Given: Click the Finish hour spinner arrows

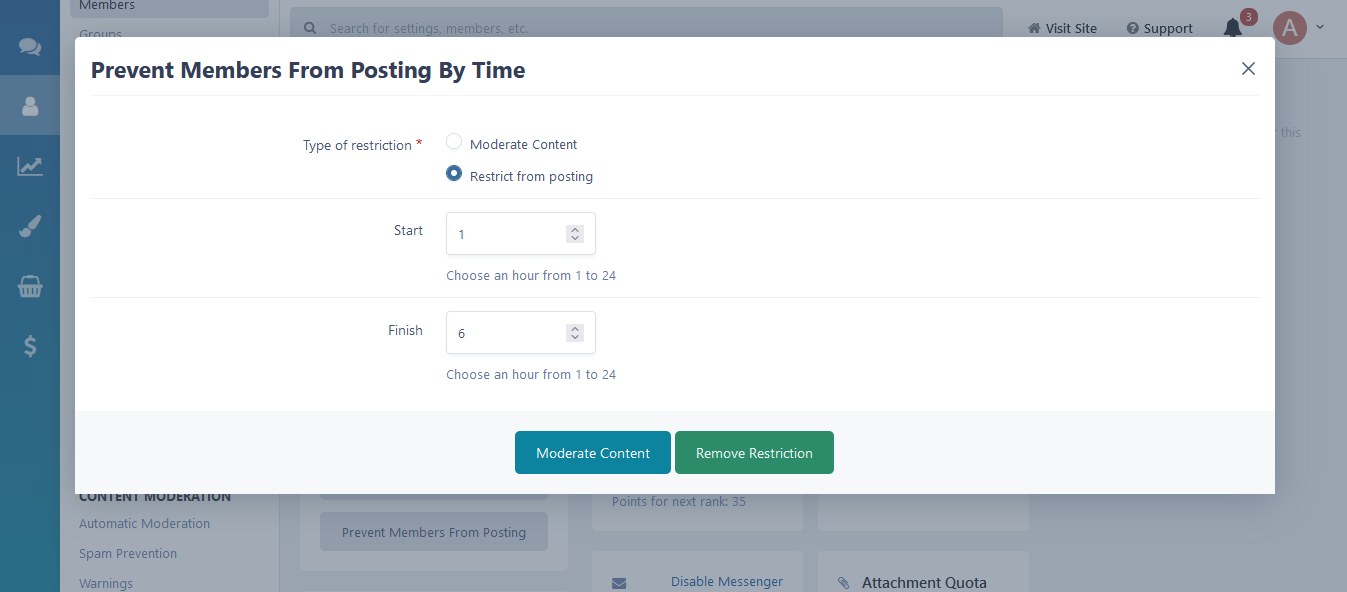Looking at the screenshot, I should point(574,333).
